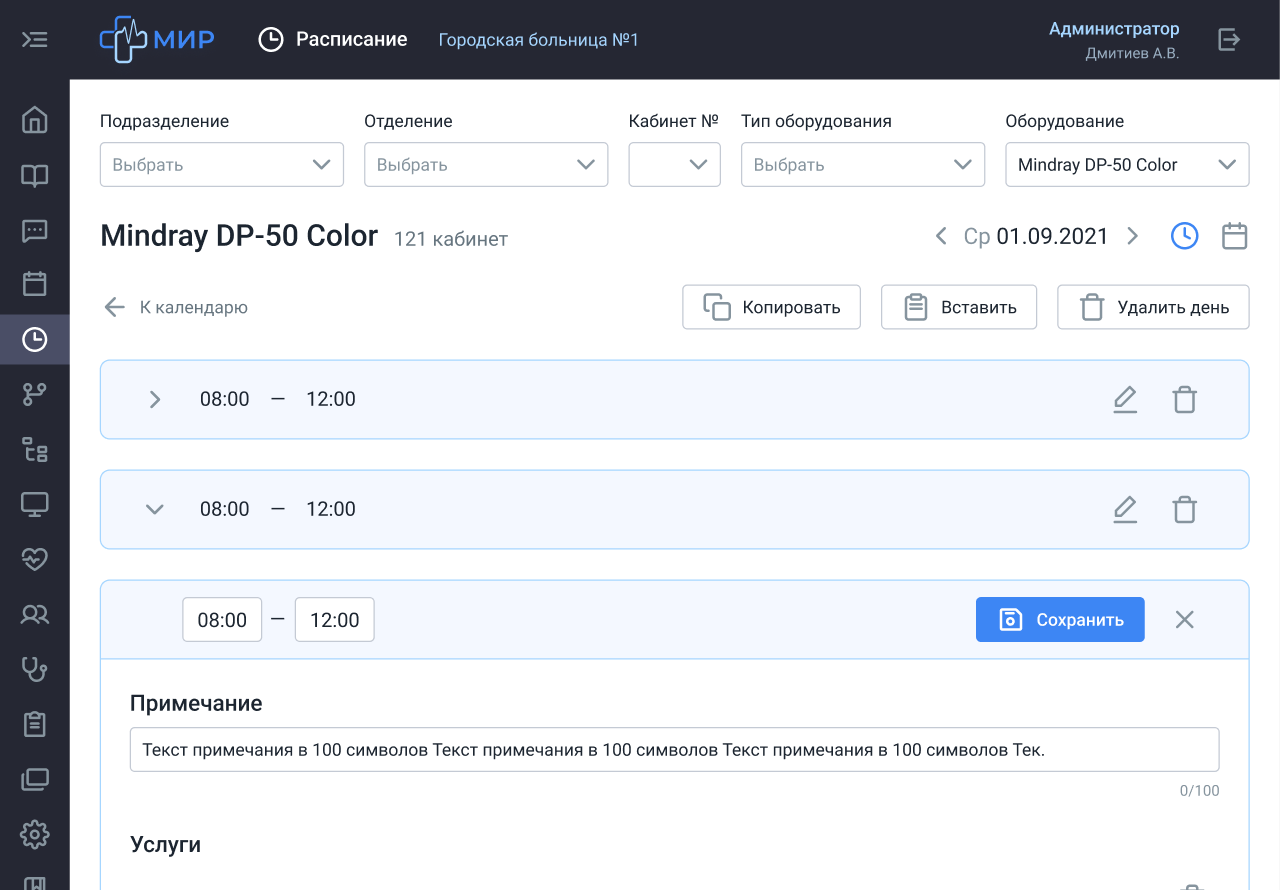Go to next day arrow

click(x=1133, y=236)
